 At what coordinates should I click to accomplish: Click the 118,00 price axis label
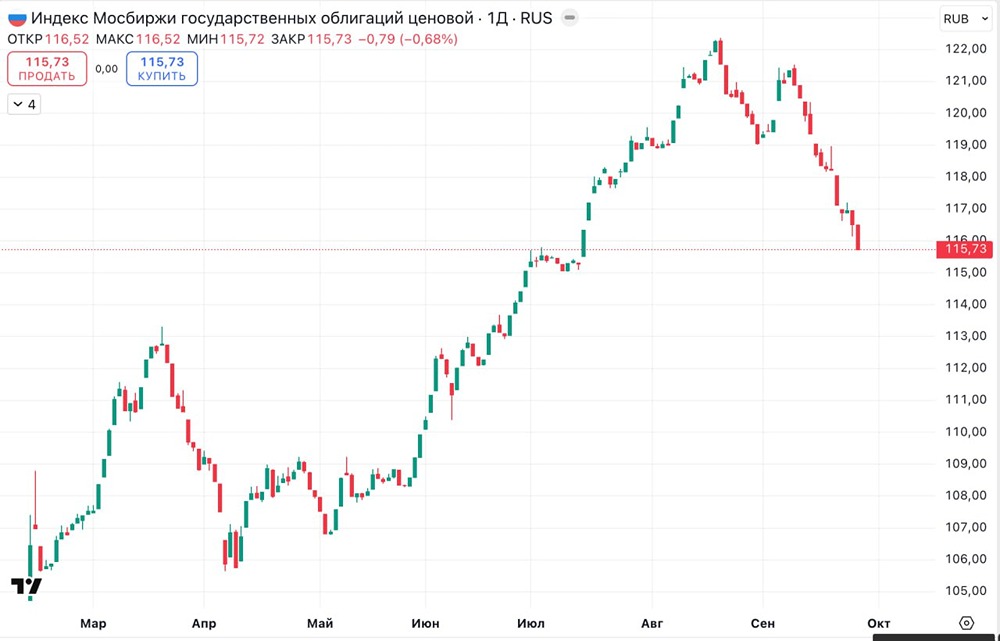pos(966,176)
